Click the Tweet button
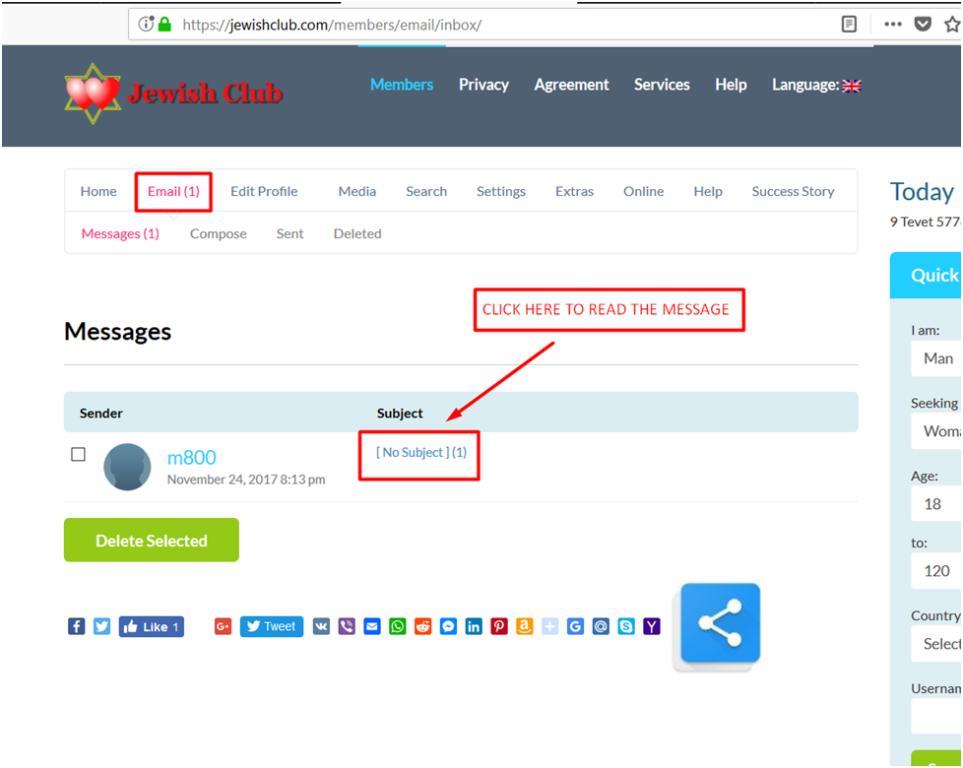Viewport: 963px width, 768px height. click(x=271, y=627)
